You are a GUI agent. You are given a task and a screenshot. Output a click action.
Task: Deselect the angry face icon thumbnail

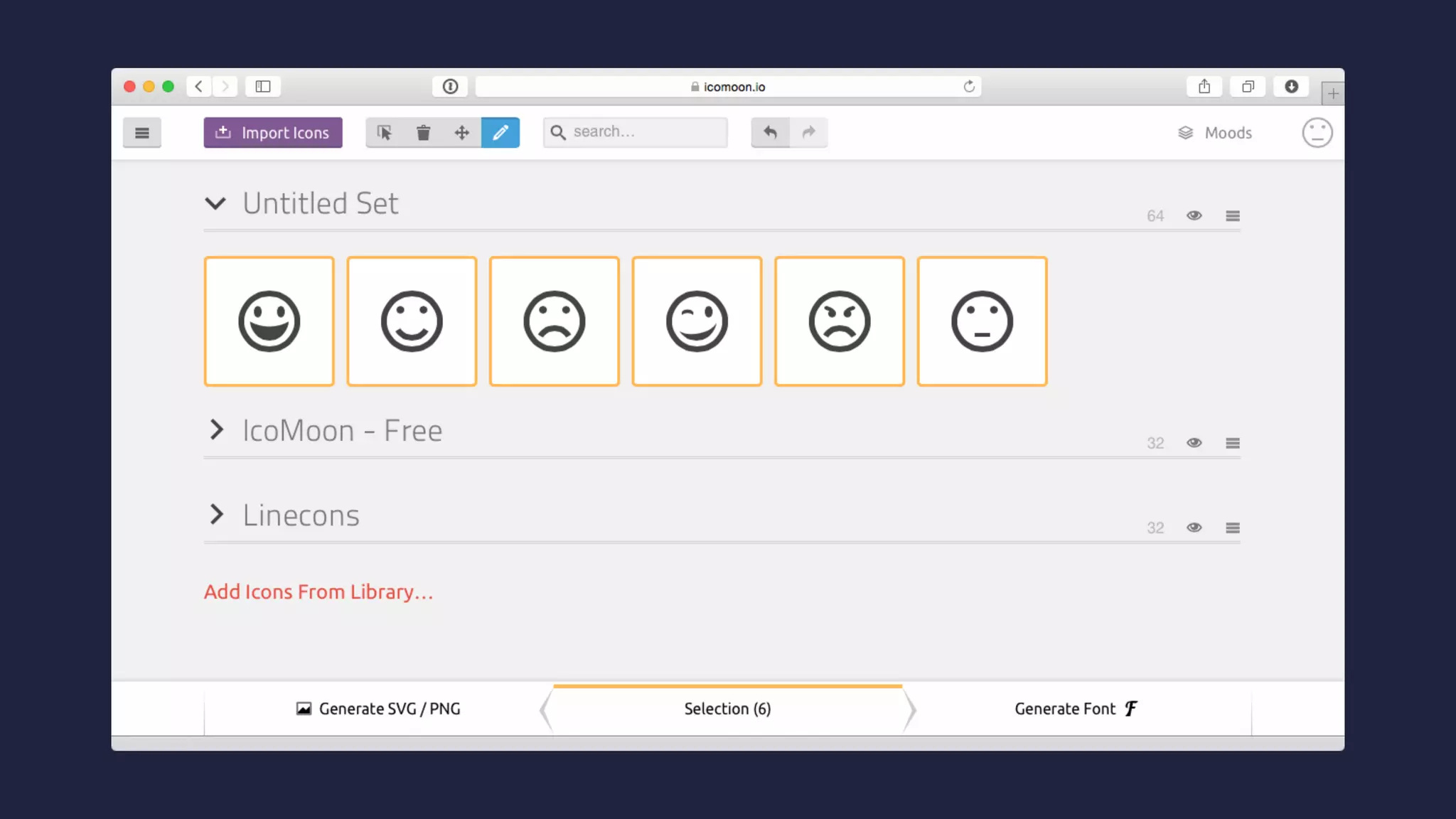click(839, 321)
